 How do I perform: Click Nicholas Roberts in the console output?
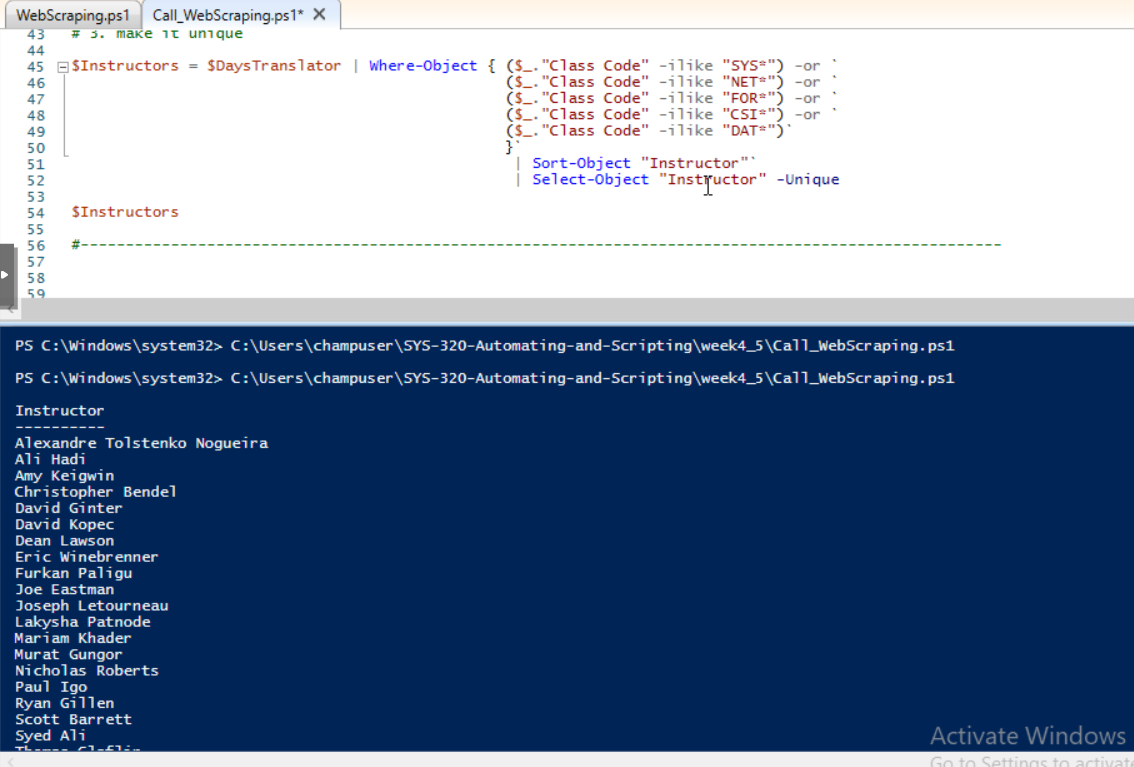coord(86,671)
